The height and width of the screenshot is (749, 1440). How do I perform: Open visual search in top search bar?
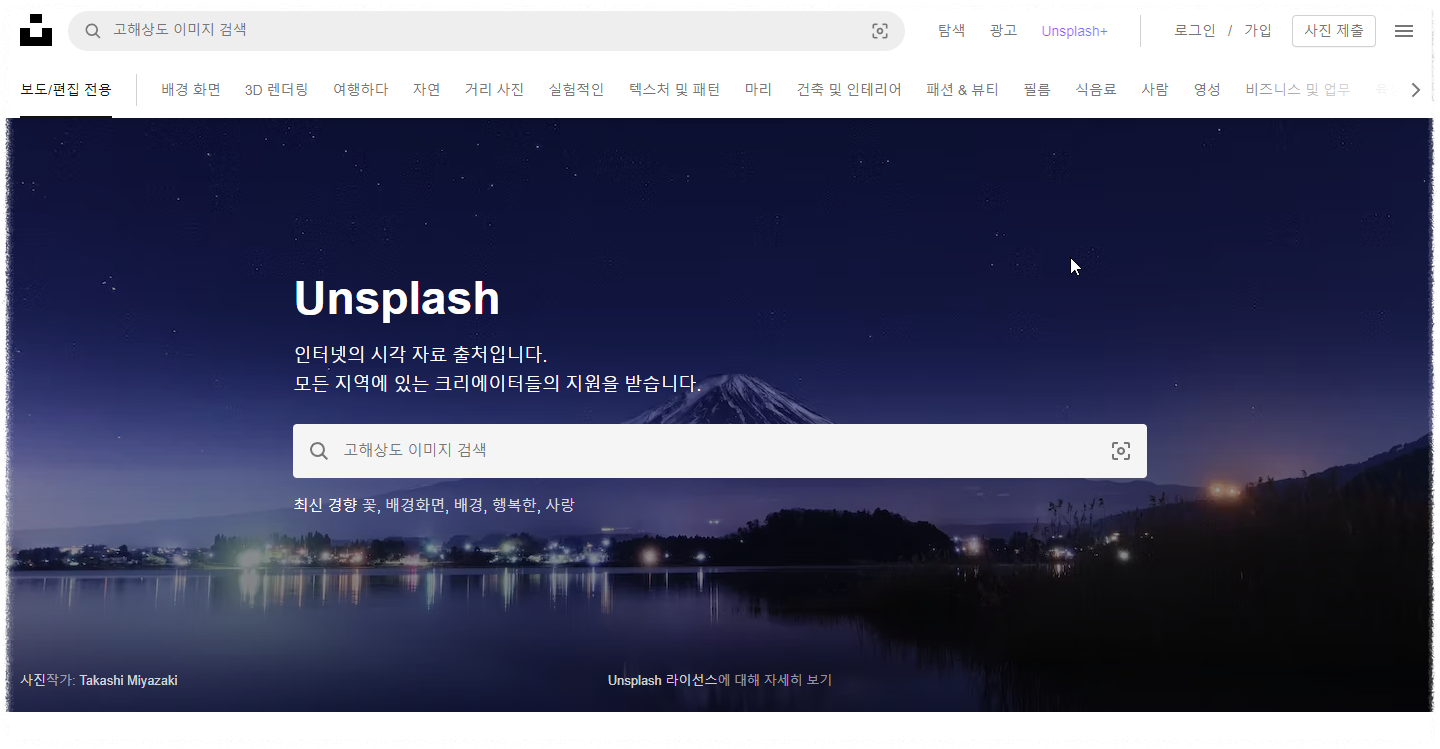pos(880,31)
